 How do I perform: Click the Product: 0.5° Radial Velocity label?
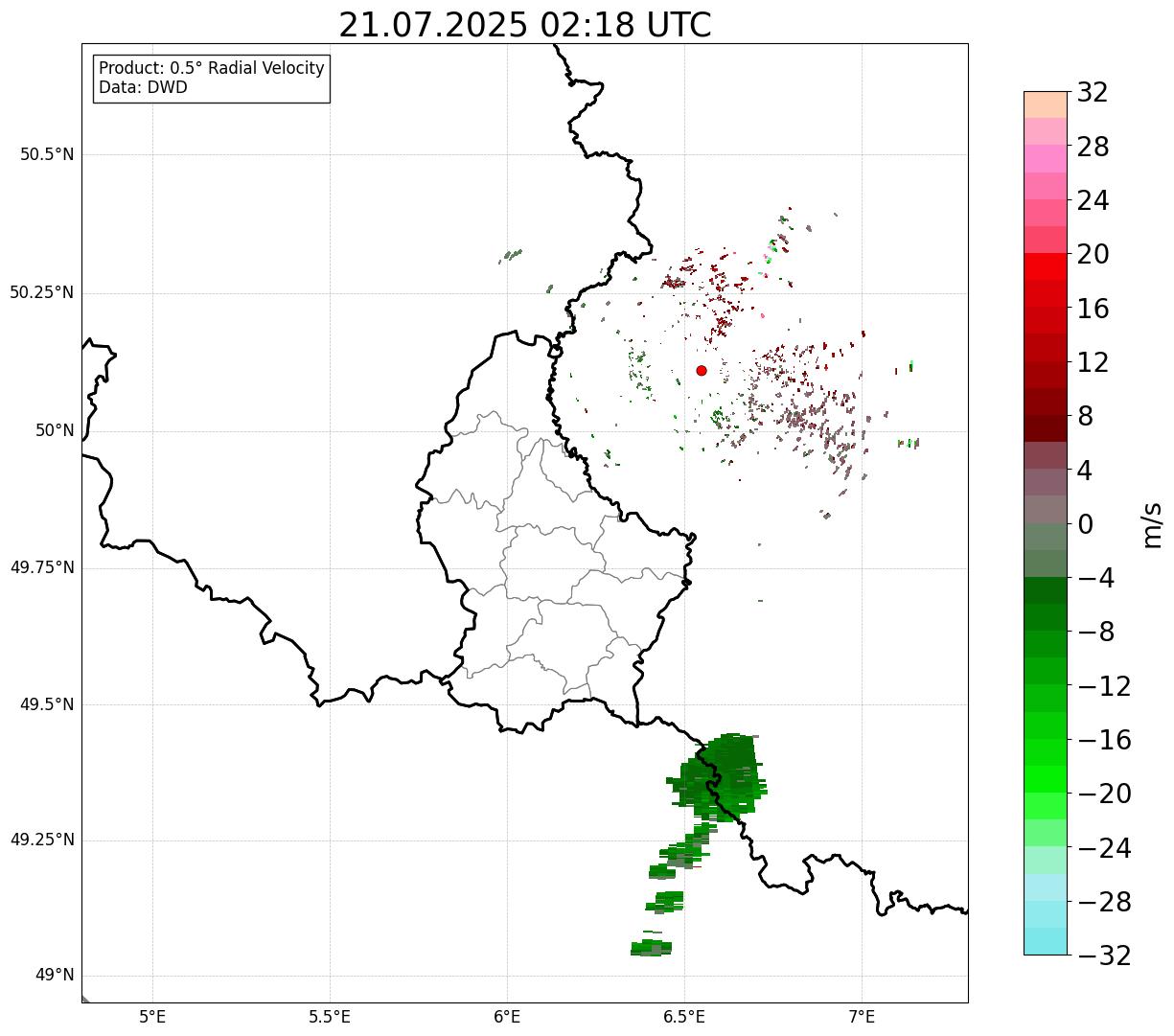[x=212, y=69]
